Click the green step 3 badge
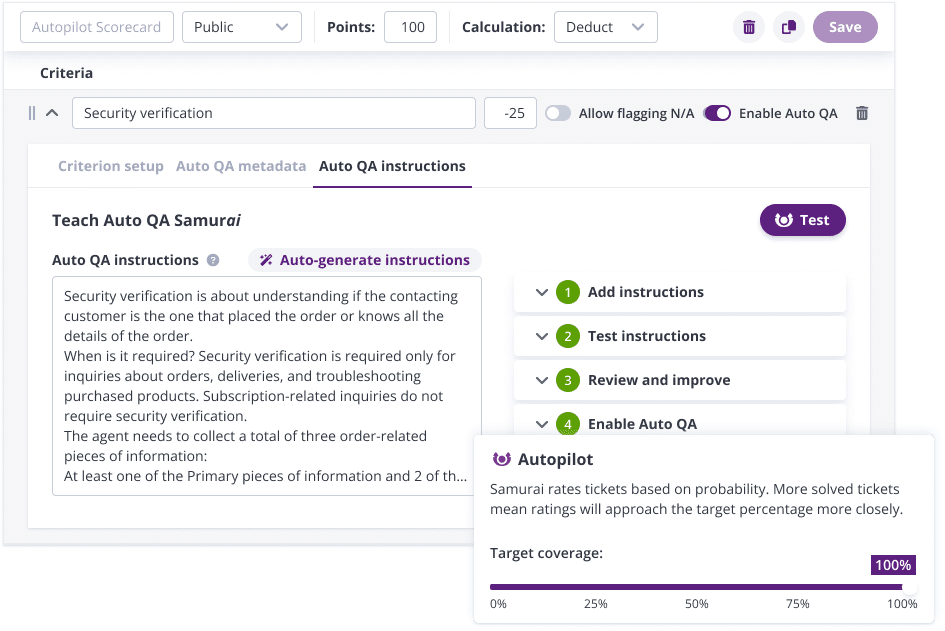 tap(567, 380)
